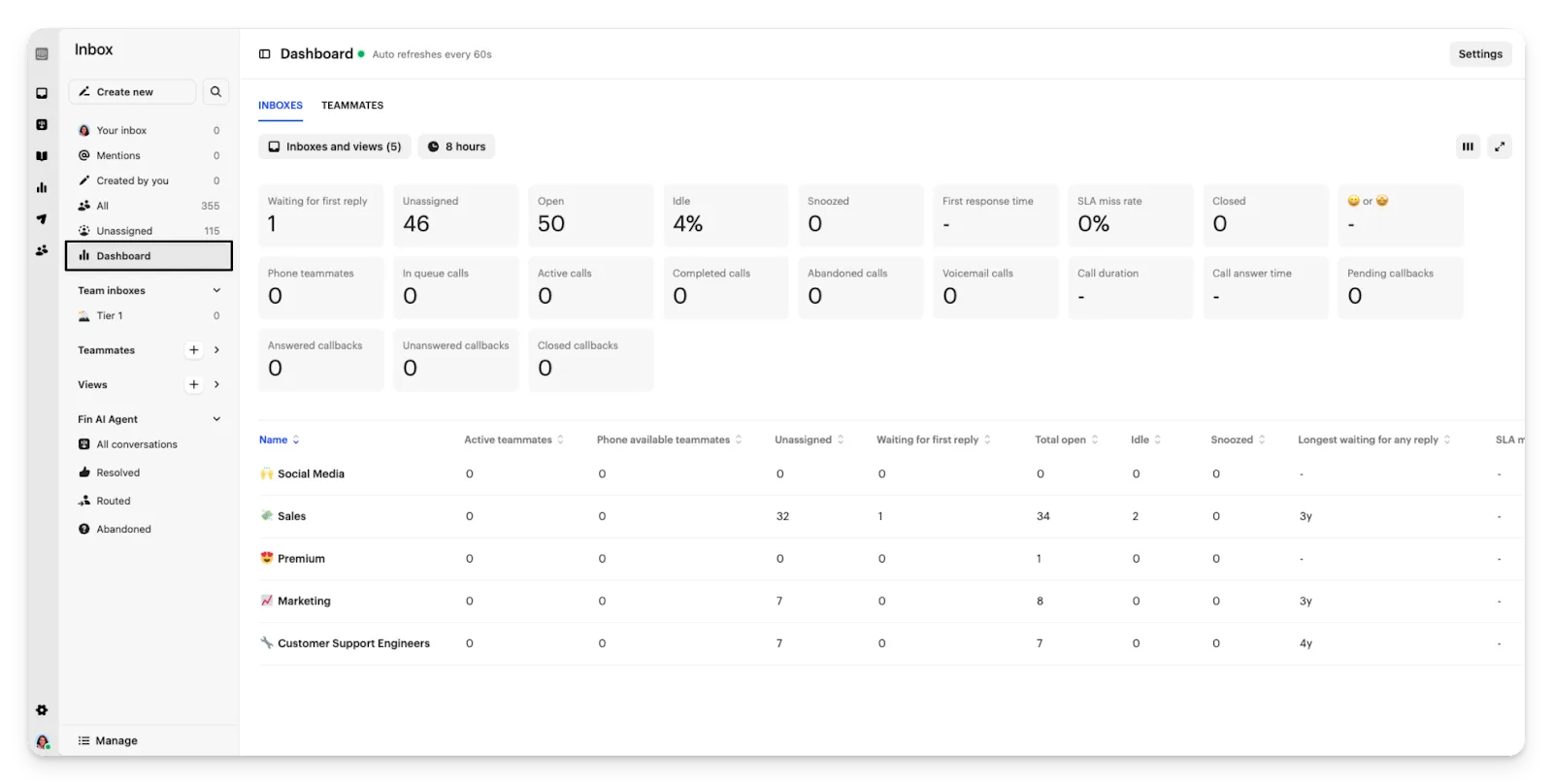
Task: Add a teammate with the plus icon
Action: coord(194,350)
